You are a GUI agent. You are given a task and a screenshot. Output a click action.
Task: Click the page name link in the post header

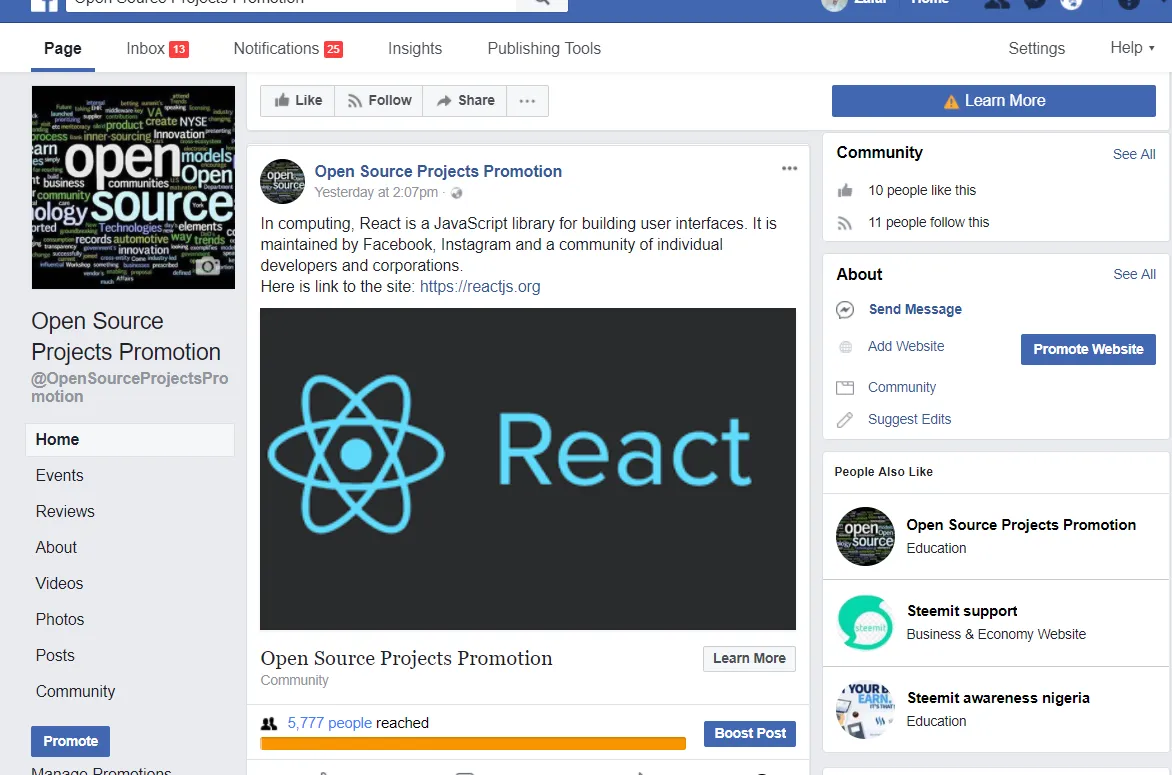click(438, 171)
